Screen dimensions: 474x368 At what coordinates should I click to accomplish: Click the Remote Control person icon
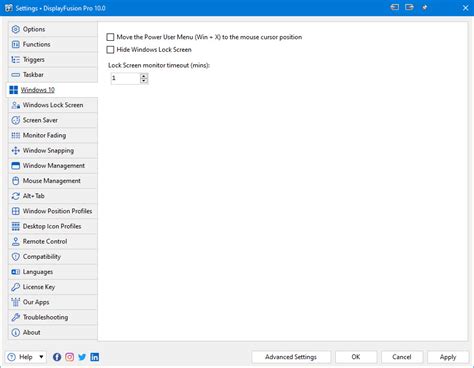point(15,241)
